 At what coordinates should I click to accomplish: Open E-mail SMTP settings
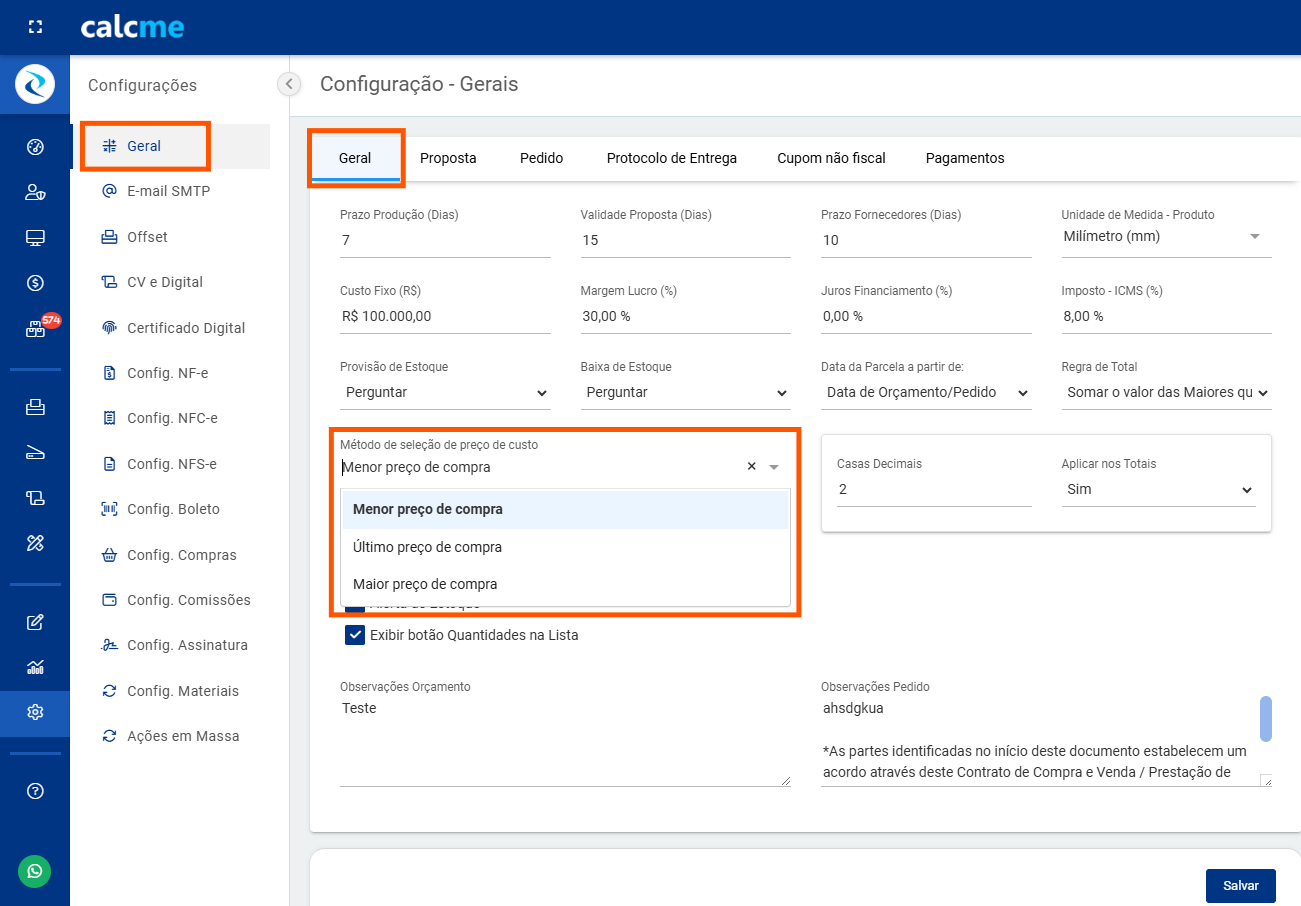point(168,191)
